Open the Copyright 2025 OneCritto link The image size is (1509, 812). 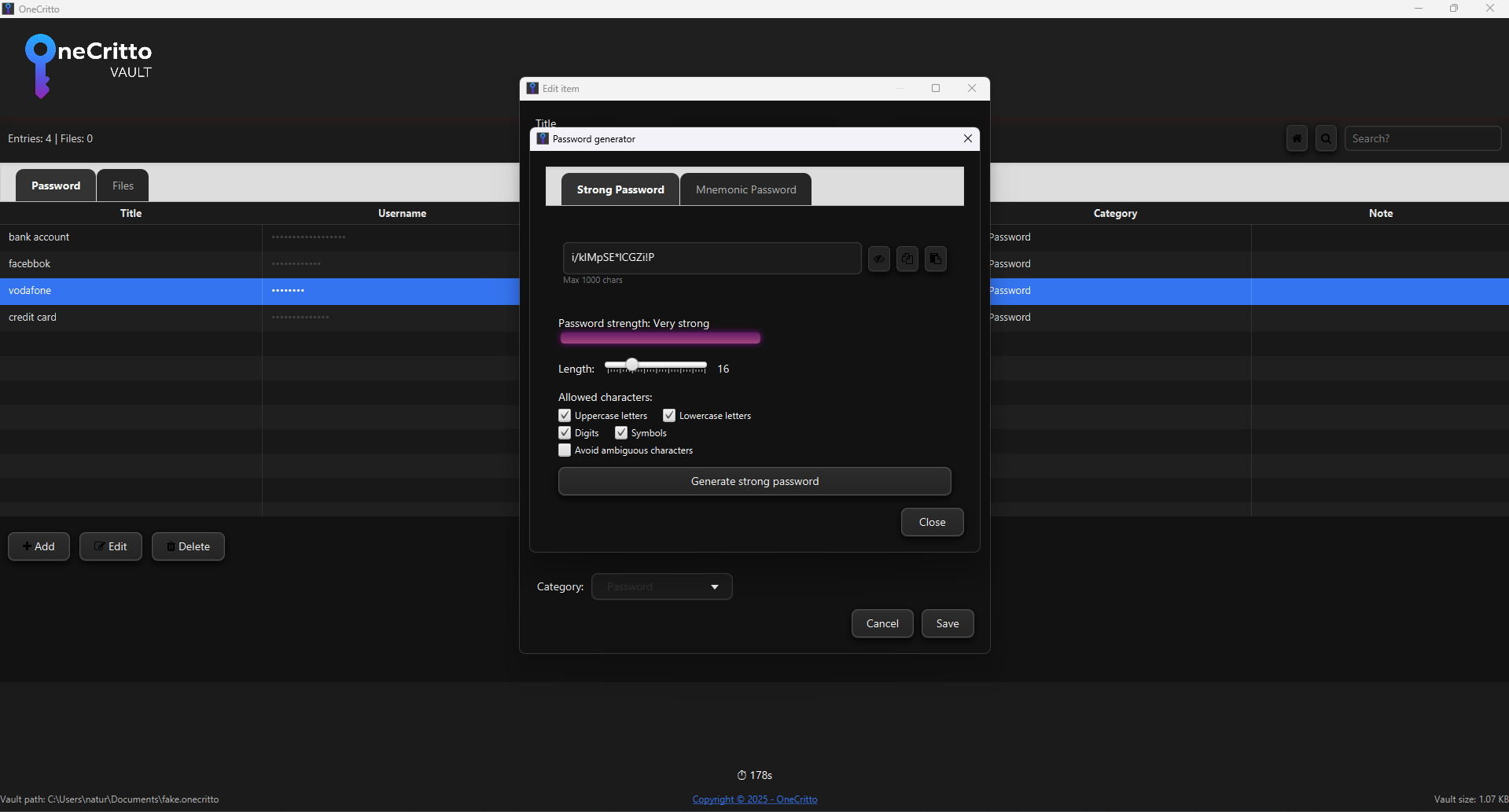[x=754, y=799]
